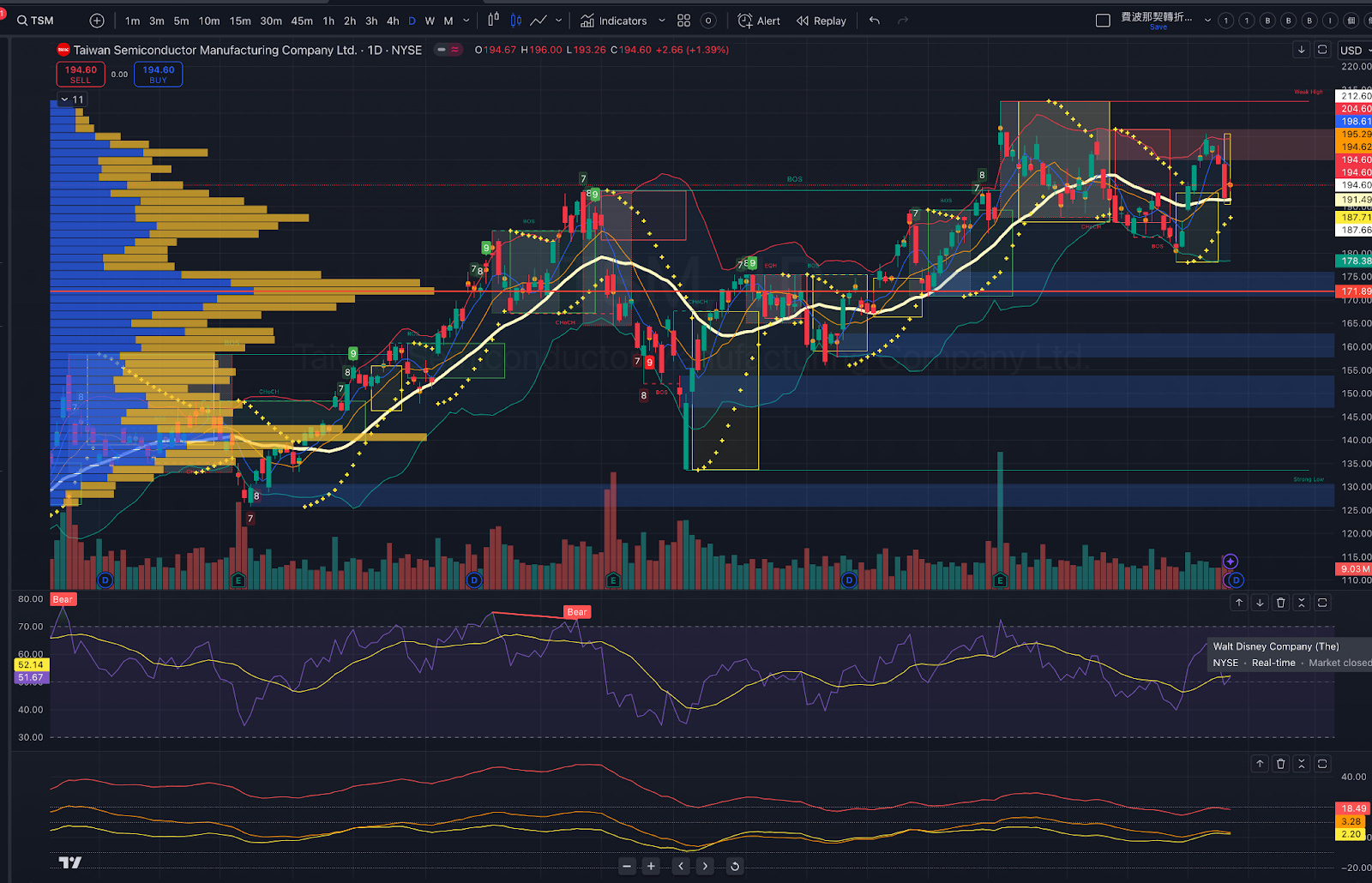This screenshot has height=883, width=1372.
Task: Move the RSI pane up
Action: click(1239, 603)
